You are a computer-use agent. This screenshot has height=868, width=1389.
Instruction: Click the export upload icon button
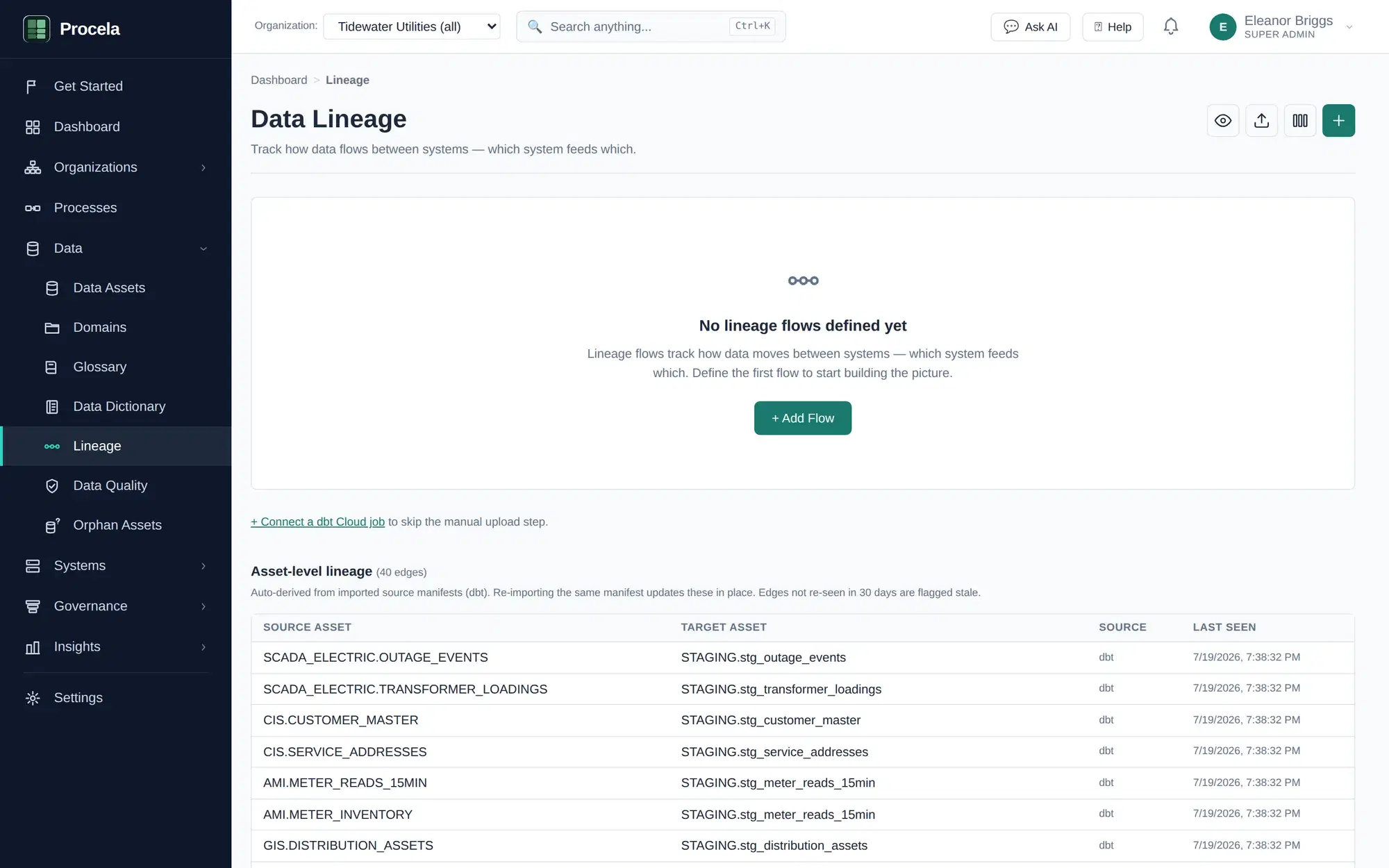click(1261, 121)
